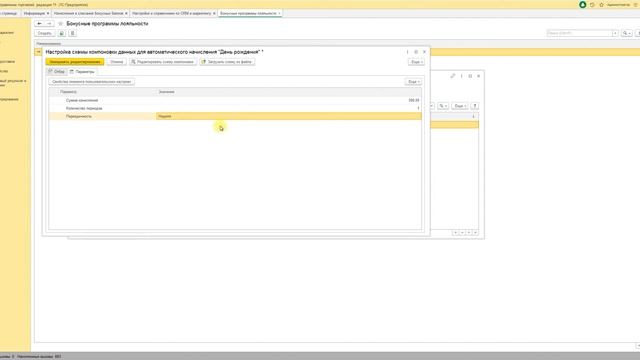Close the Информация tab
The image size is (640, 360).
[x=48, y=13]
